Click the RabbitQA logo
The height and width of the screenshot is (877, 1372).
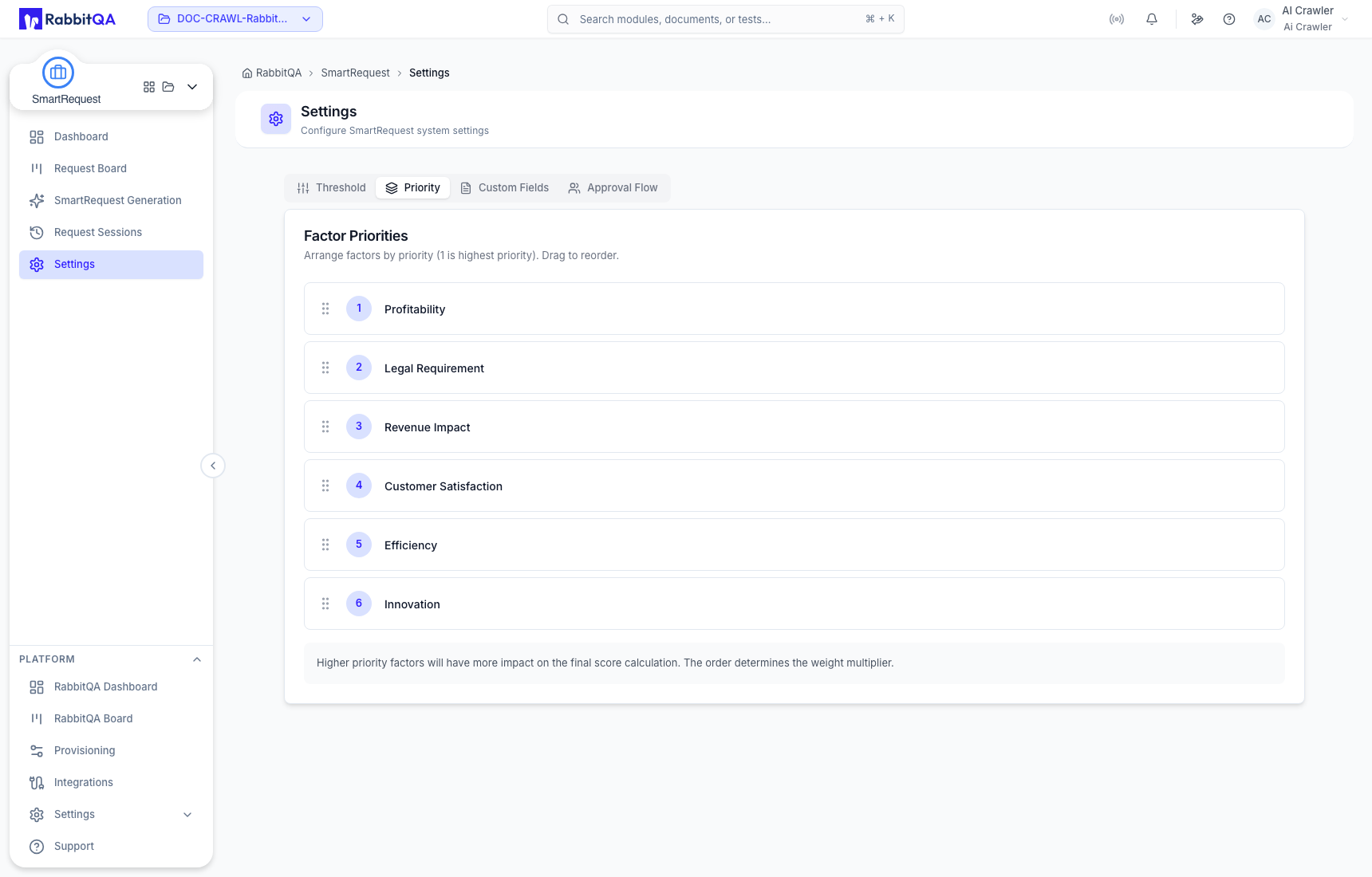pyautogui.click(x=67, y=19)
